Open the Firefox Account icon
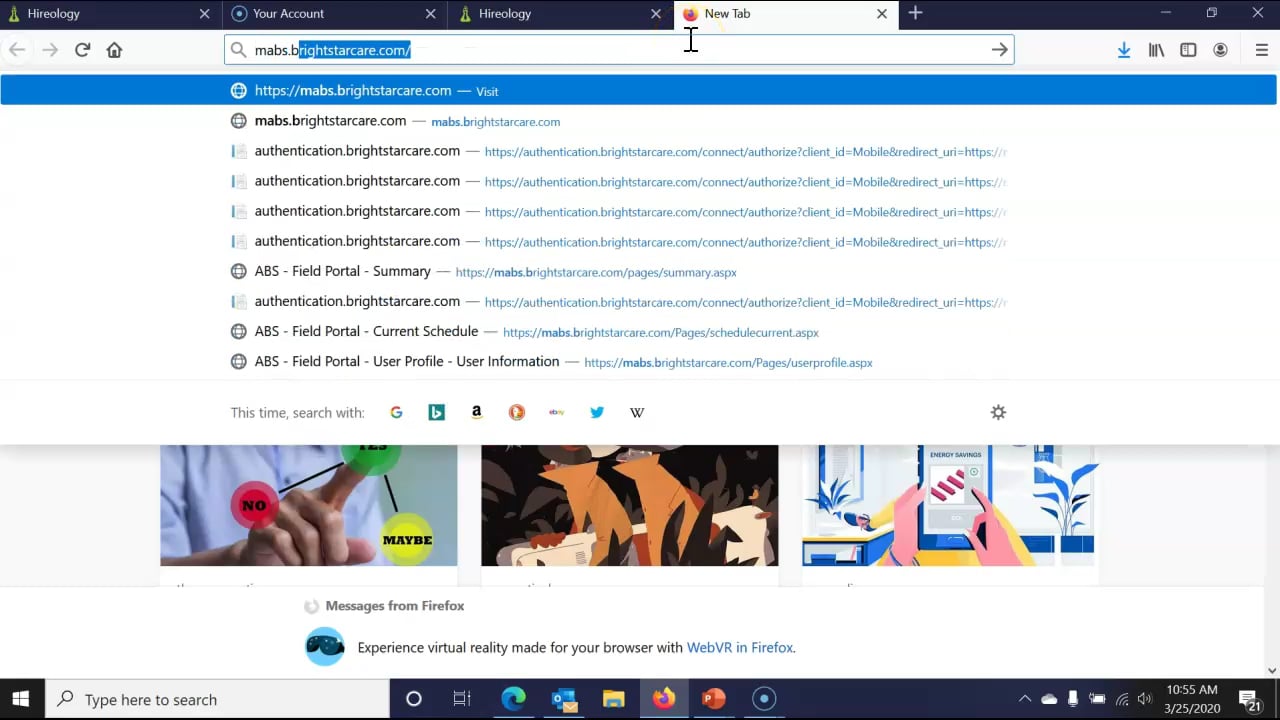The width and height of the screenshot is (1280, 720). click(1220, 50)
